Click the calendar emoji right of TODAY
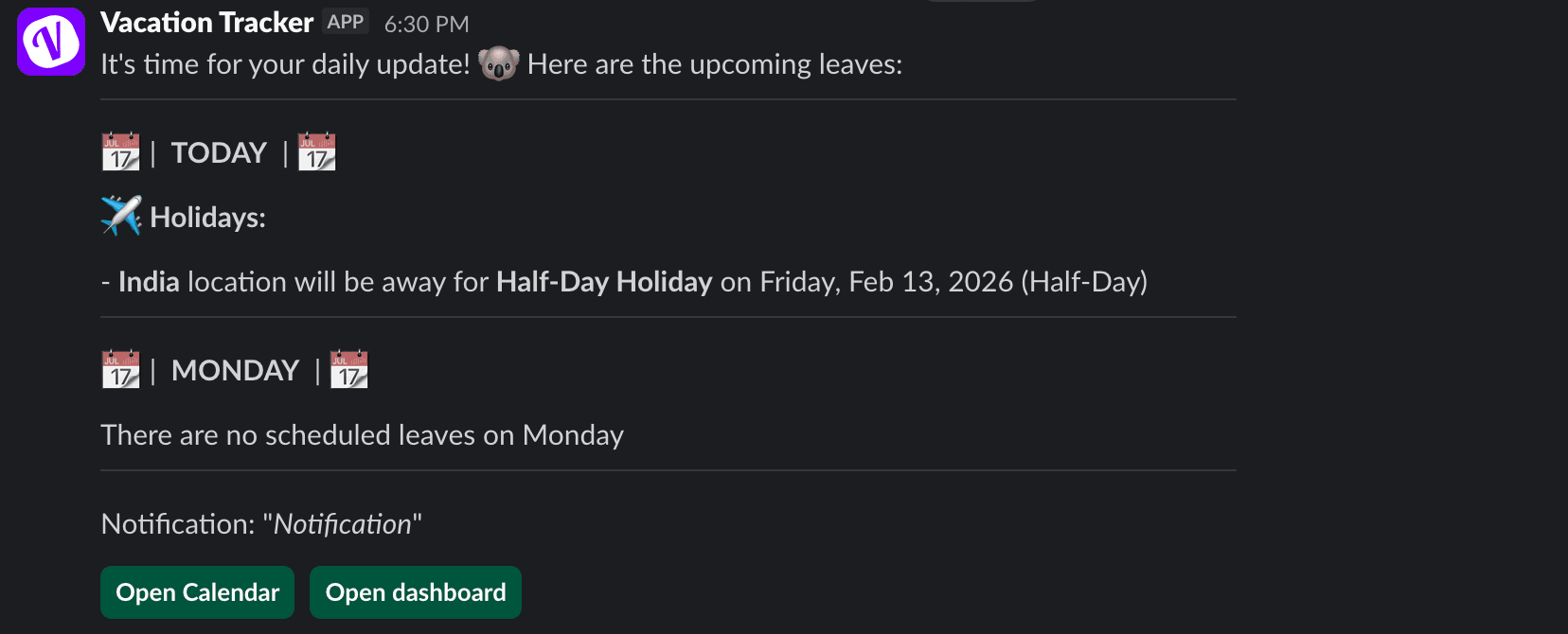This screenshot has width=1568, height=634. pos(317,151)
